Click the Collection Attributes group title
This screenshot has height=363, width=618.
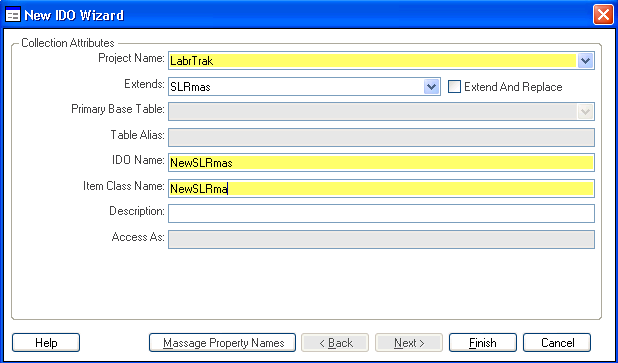(x=68, y=43)
